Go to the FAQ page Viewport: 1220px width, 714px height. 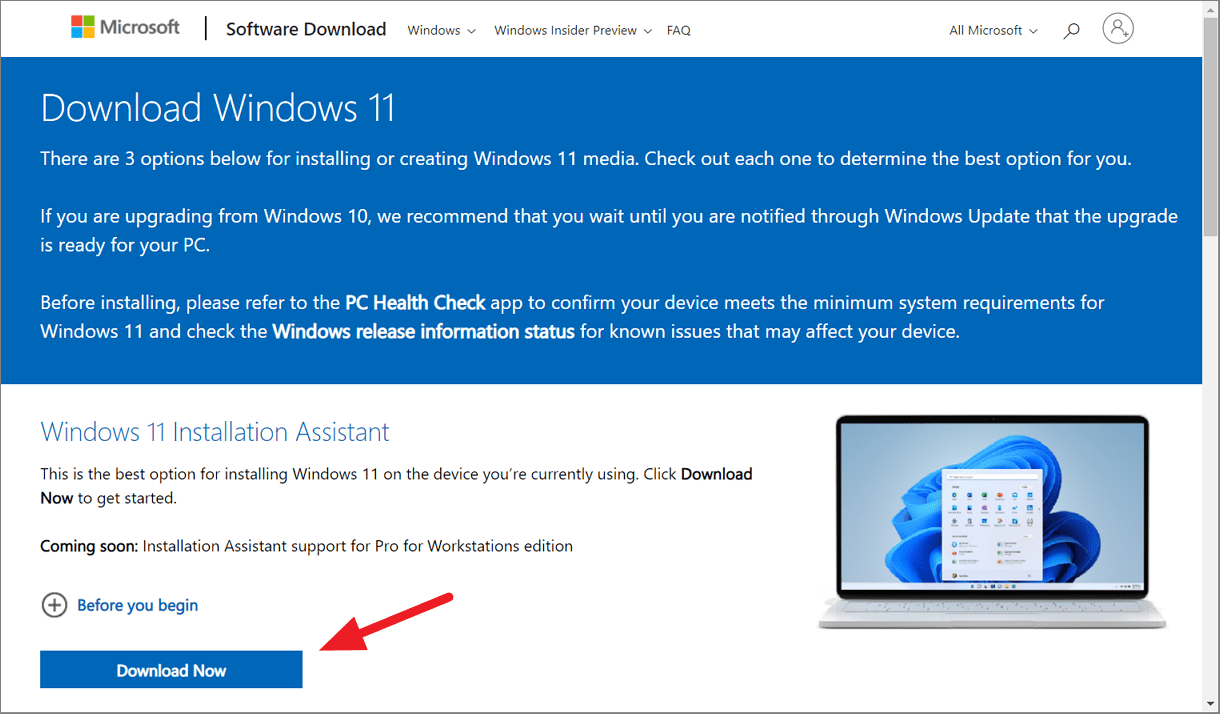[678, 30]
